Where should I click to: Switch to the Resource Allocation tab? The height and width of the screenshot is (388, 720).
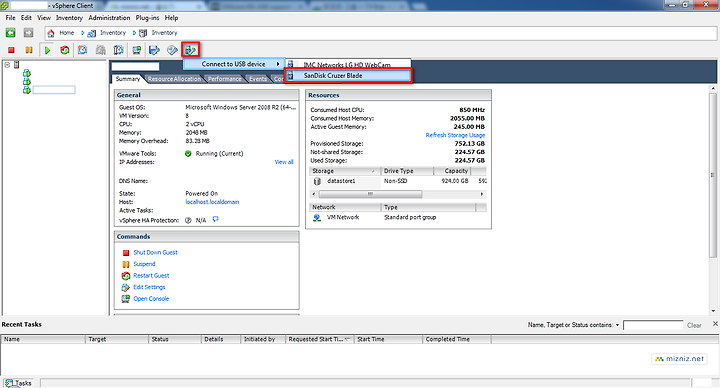(174, 79)
